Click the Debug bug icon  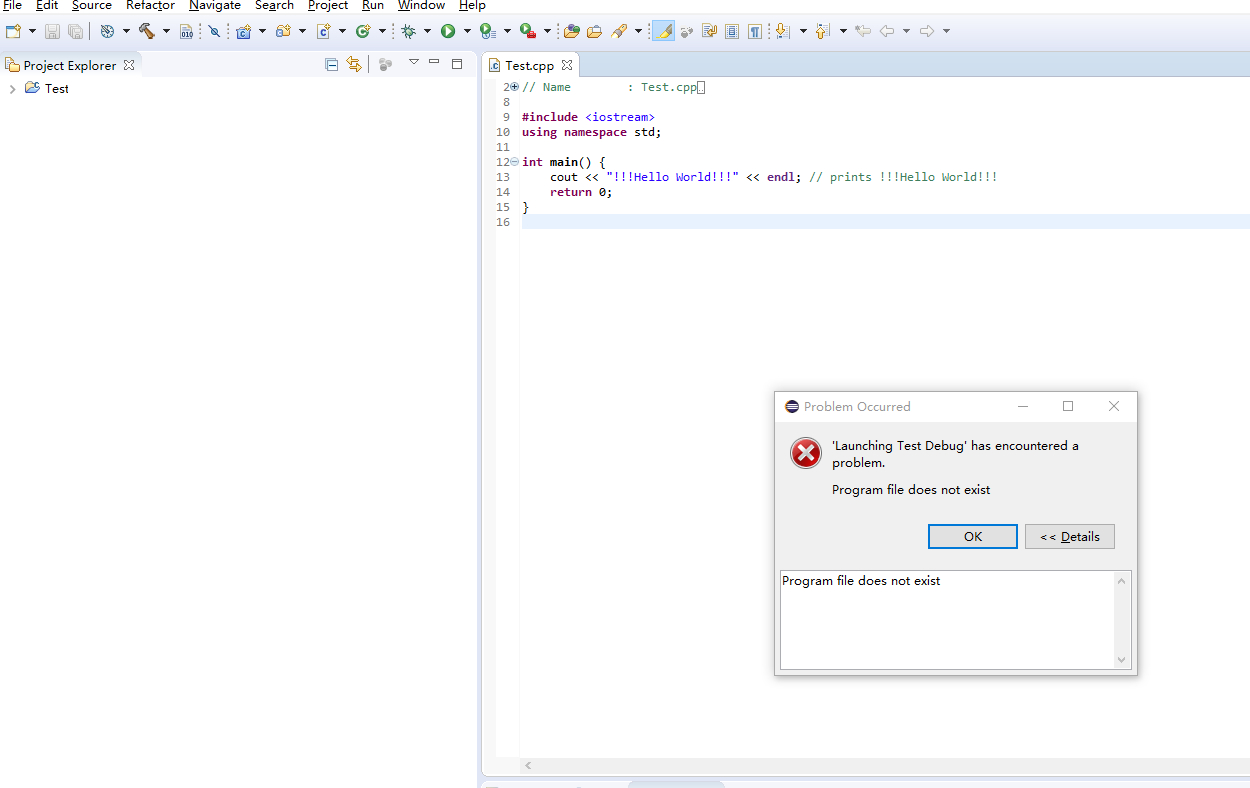[408, 32]
